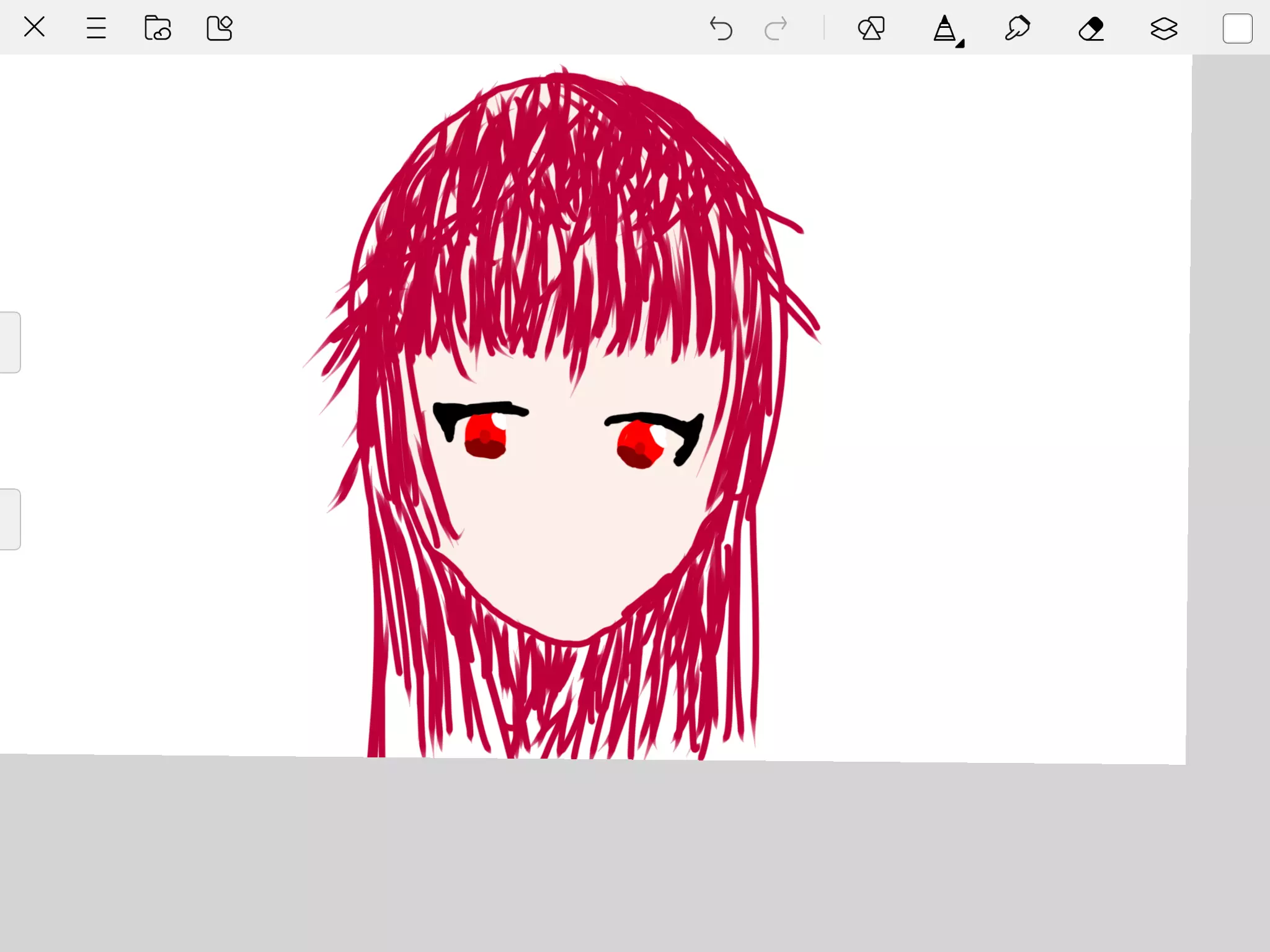1270x952 pixels.
Task: Close the drawing with the X button
Action: click(x=34, y=27)
